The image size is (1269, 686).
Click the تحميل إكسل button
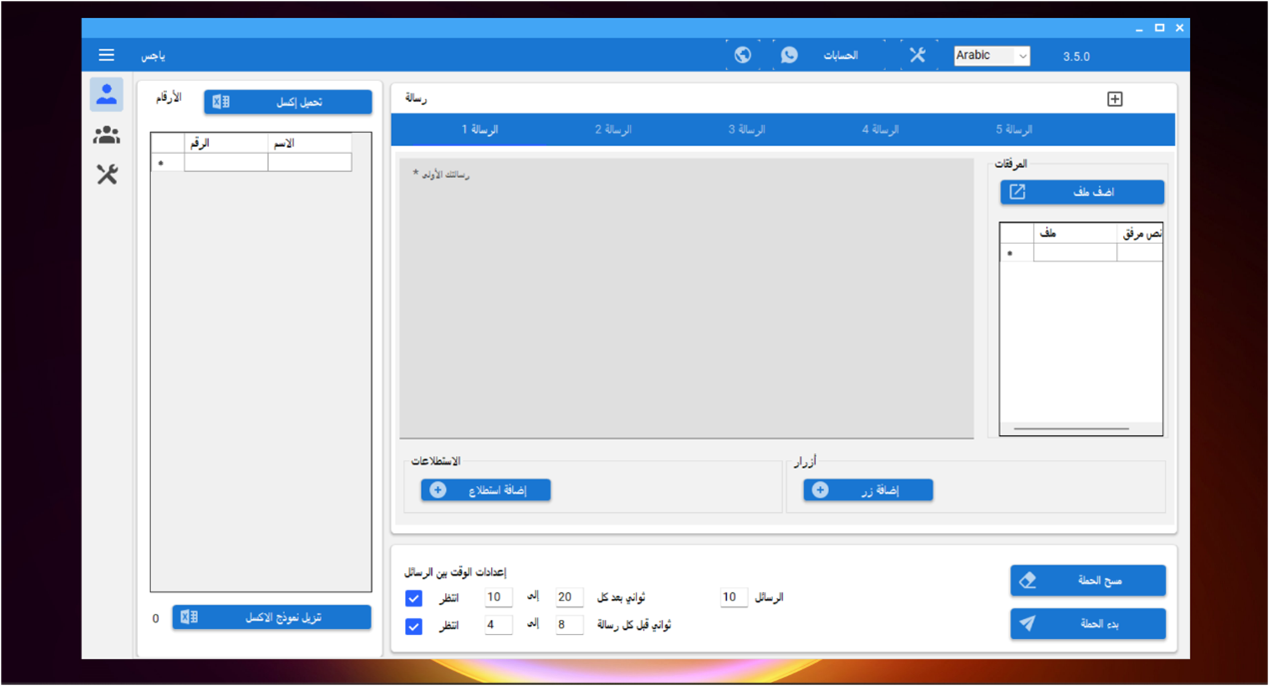pyautogui.click(x=288, y=102)
